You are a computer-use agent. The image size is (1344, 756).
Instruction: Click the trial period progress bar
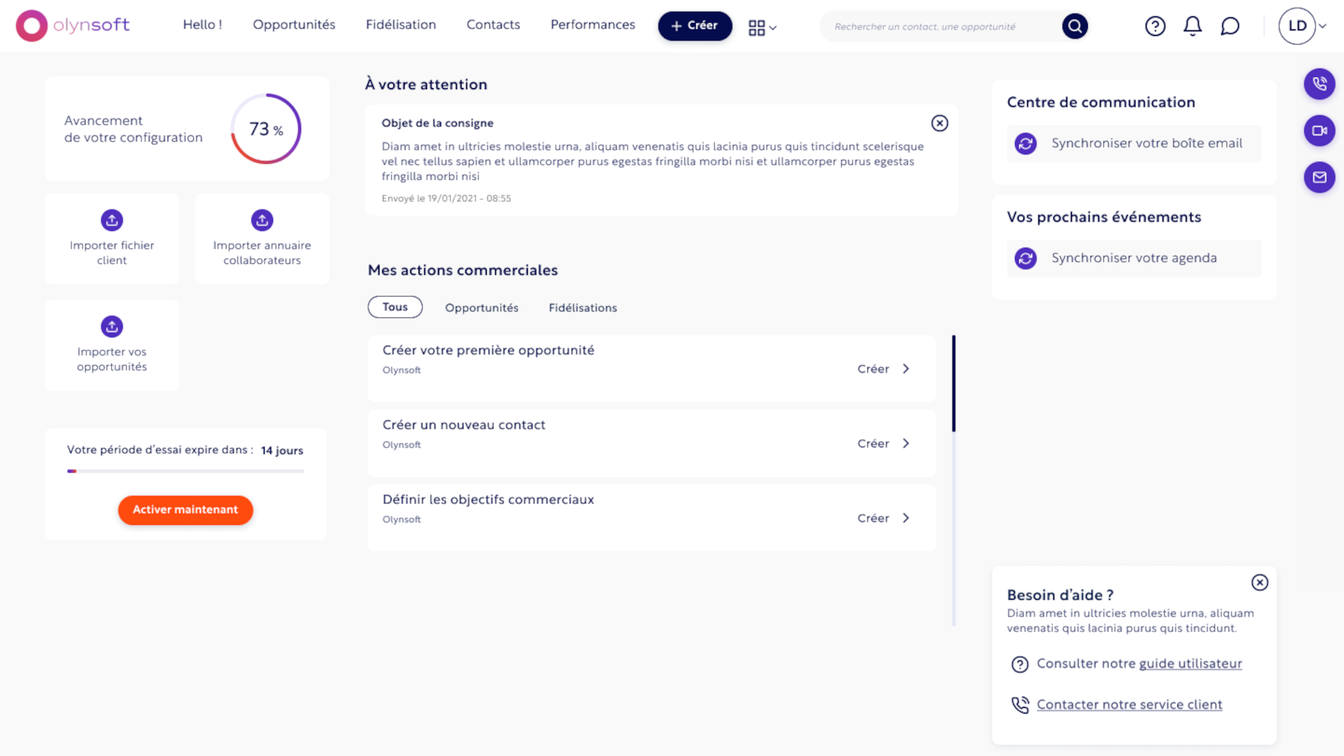click(x=185, y=471)
